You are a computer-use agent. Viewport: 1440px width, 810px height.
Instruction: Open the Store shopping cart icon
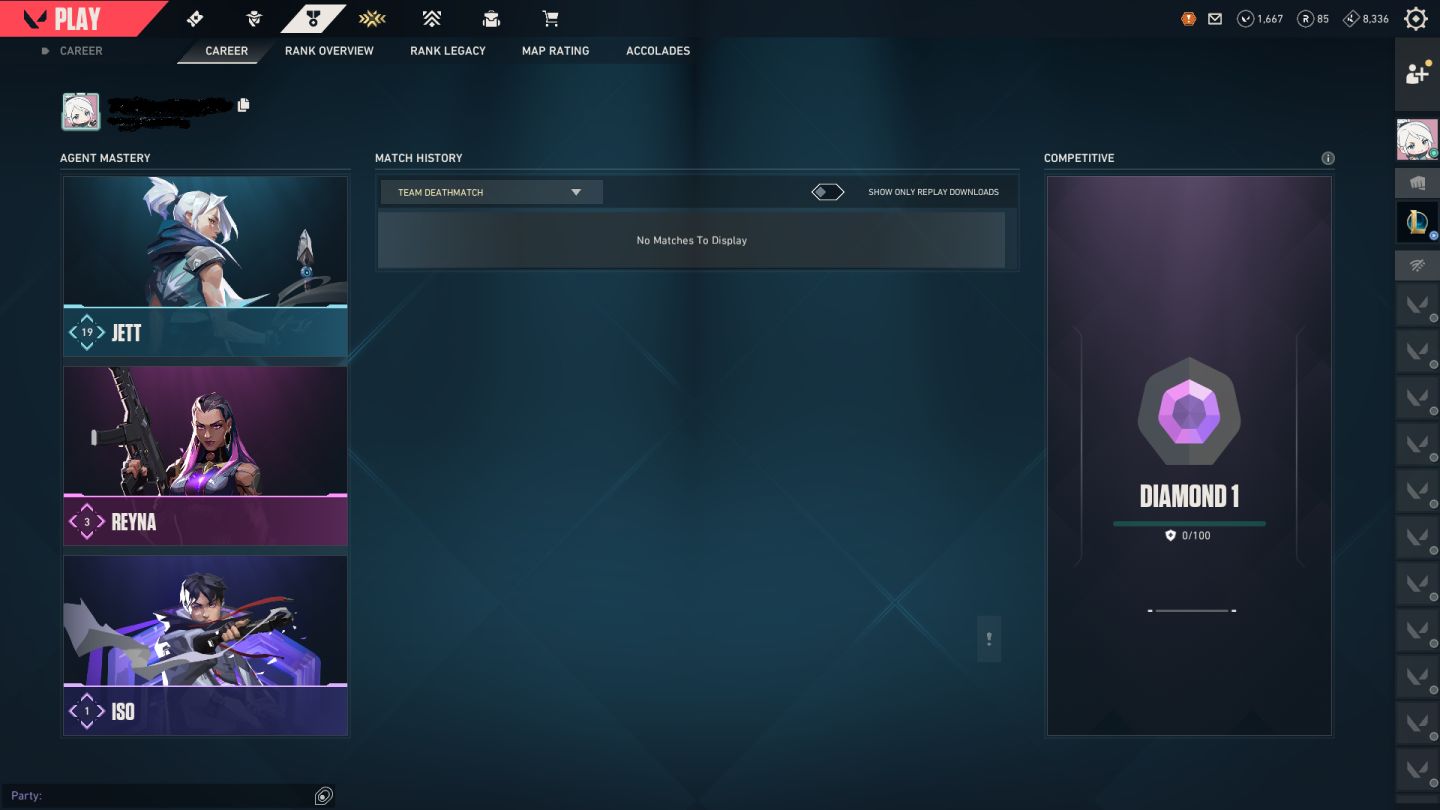click(549, 18)
